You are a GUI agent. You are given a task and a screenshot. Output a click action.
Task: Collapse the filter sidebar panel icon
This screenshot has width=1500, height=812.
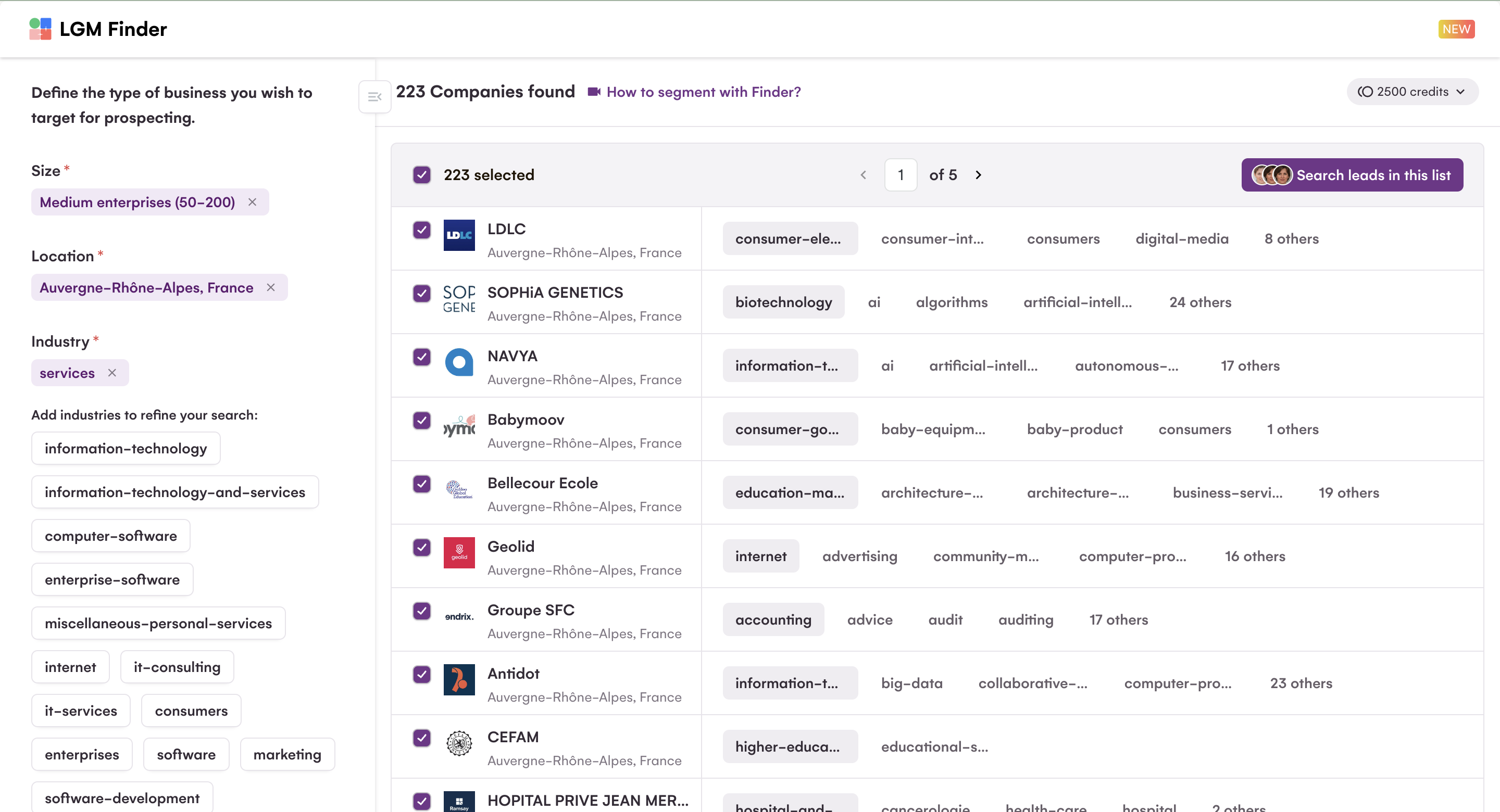374,97
